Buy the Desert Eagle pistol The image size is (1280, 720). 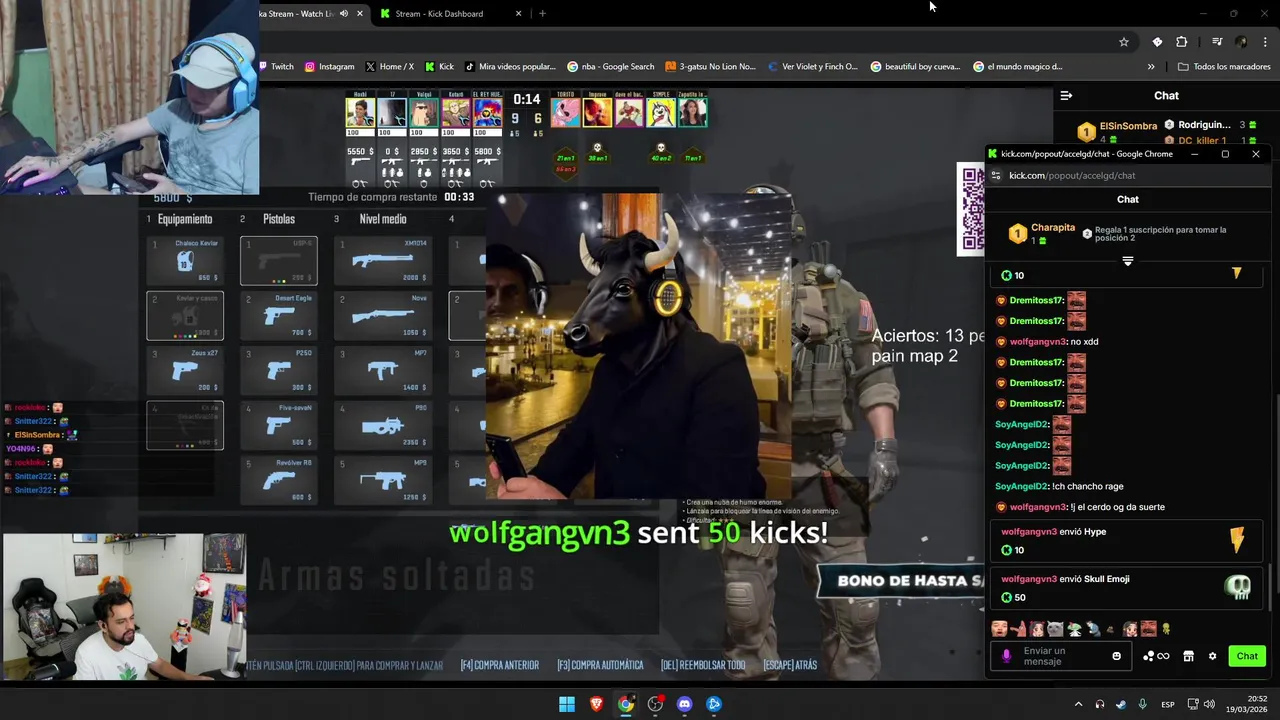point(279,315)
